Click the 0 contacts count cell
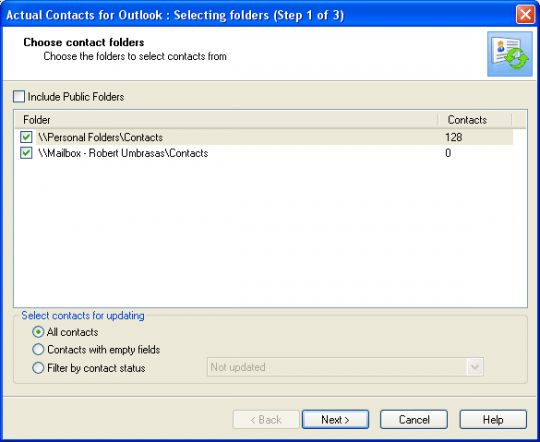The width and height of the screenshot is (540, 442). (448, 153)
